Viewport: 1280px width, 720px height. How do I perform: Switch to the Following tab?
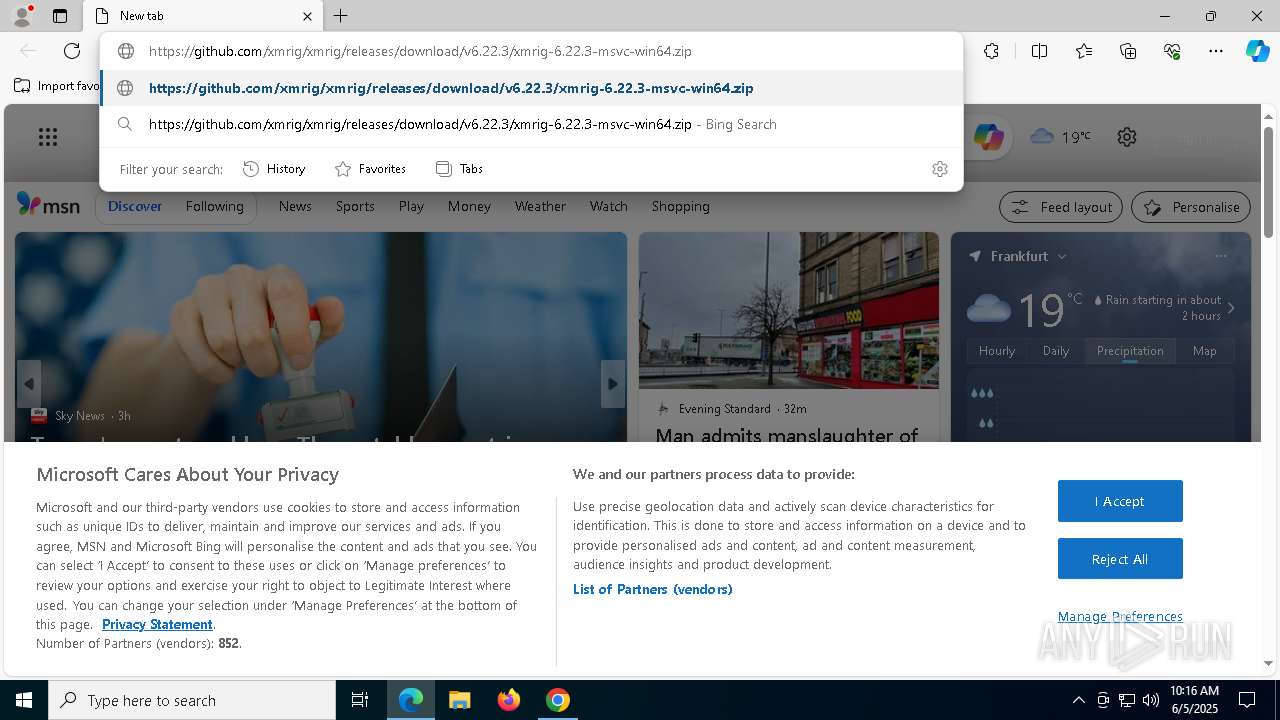click(214, 206)
